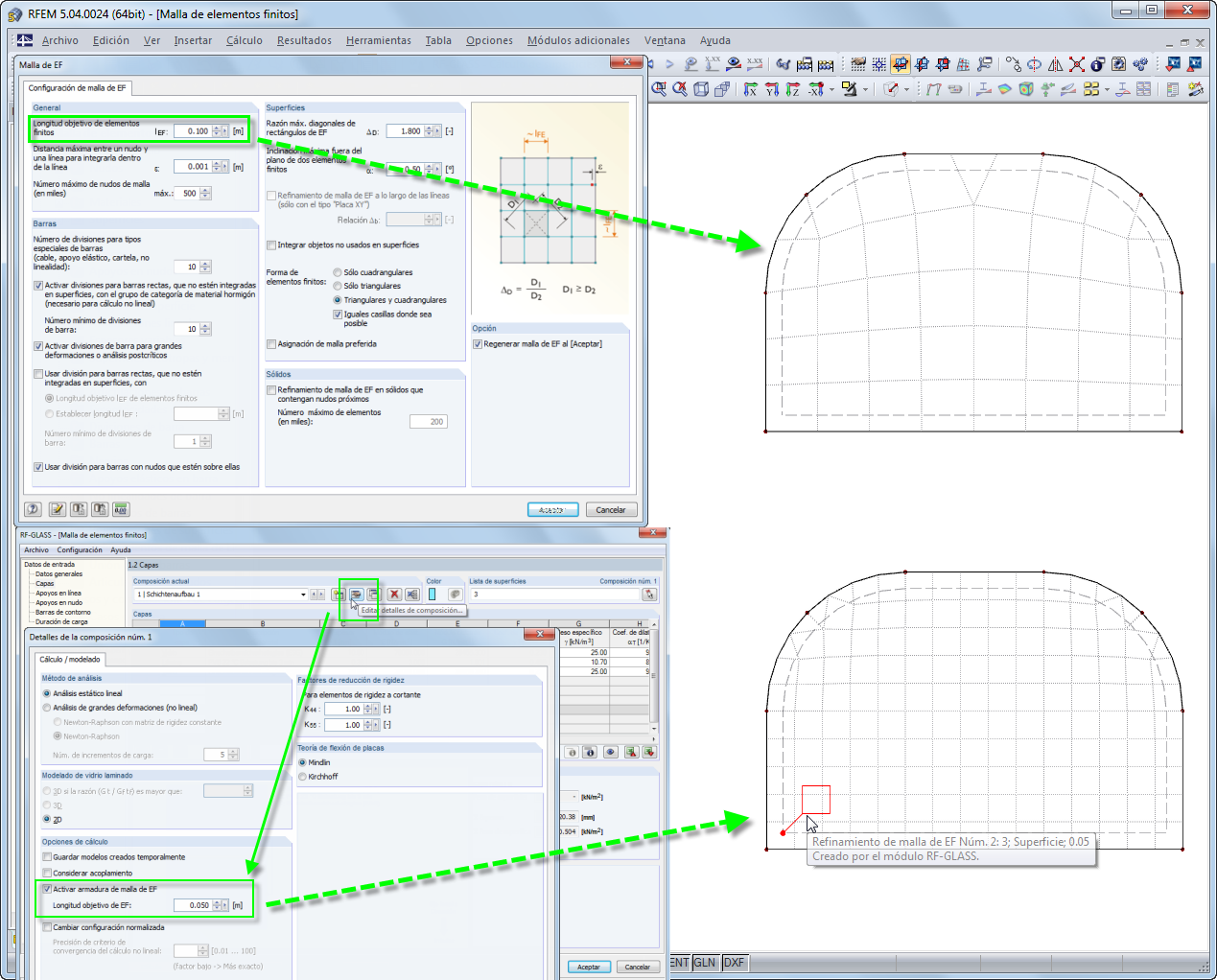
Task: Select Sólo triangulares element shape
Action: [x=338, y=286]
